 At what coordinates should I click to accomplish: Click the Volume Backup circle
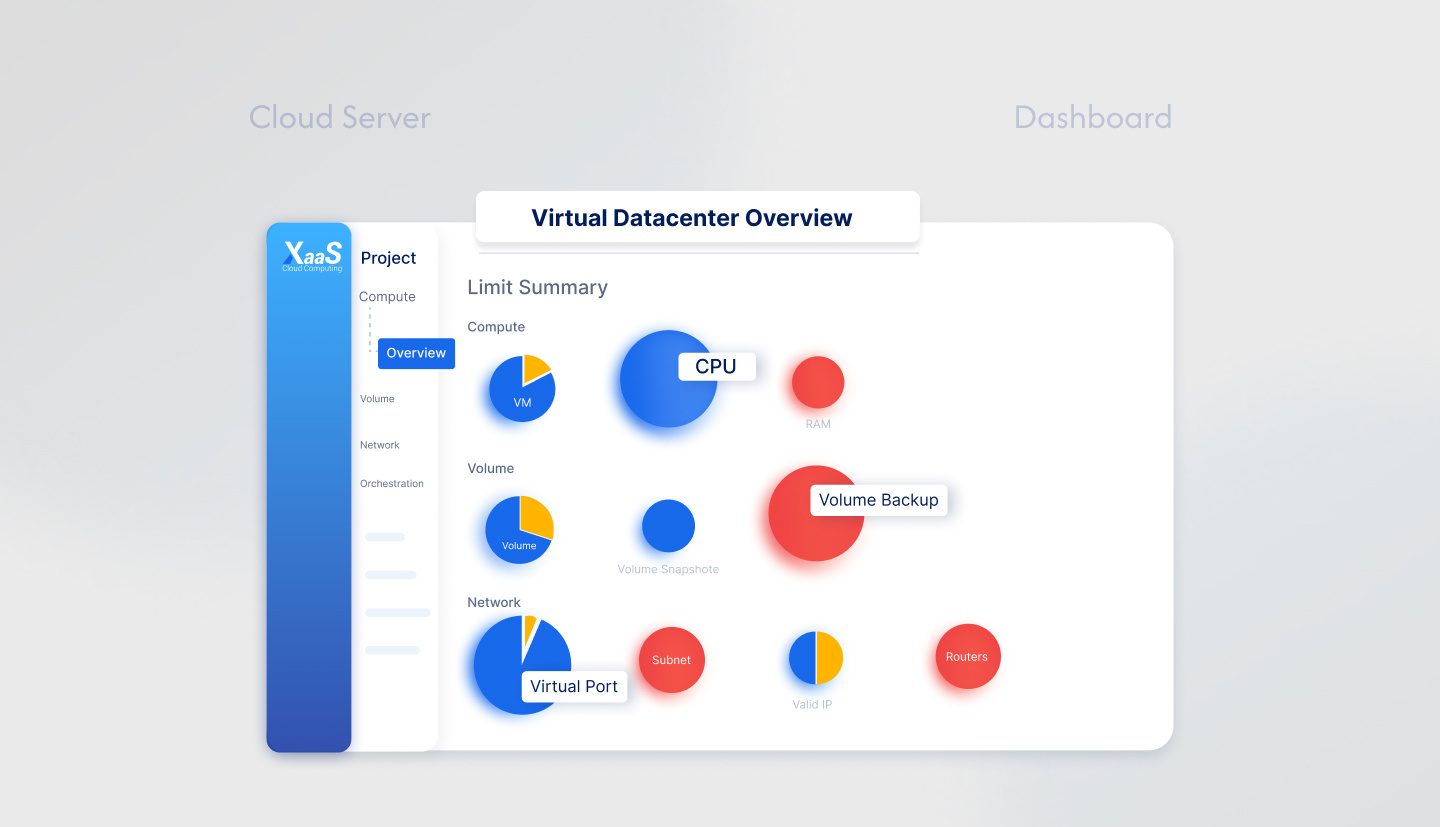815,514
